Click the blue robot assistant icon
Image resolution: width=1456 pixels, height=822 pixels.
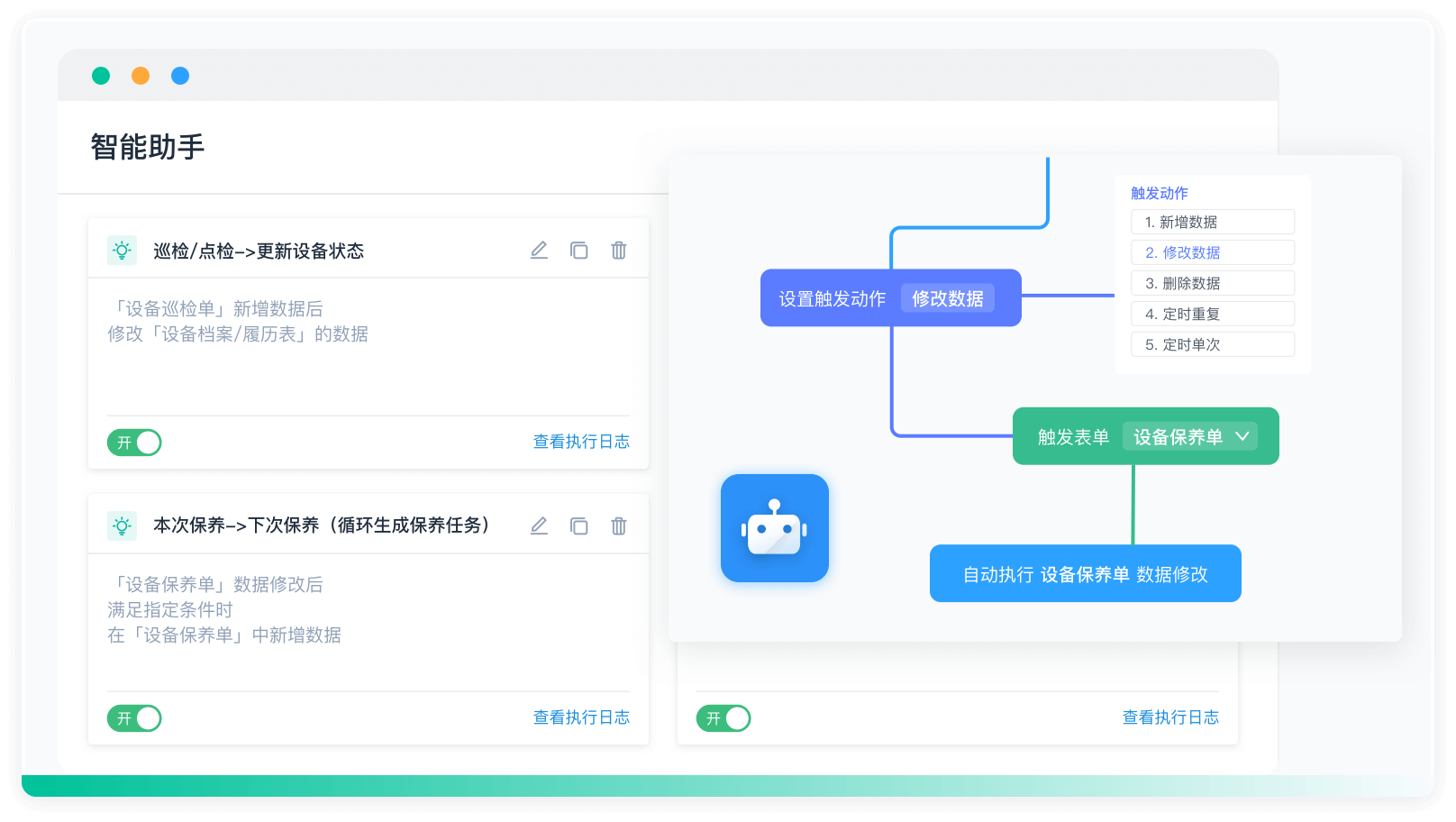tap(774, 528)
